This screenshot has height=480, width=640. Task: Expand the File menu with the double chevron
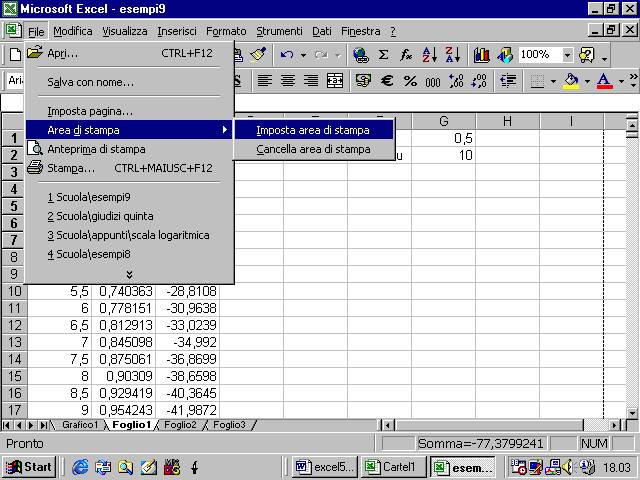(x=129, y=274)
